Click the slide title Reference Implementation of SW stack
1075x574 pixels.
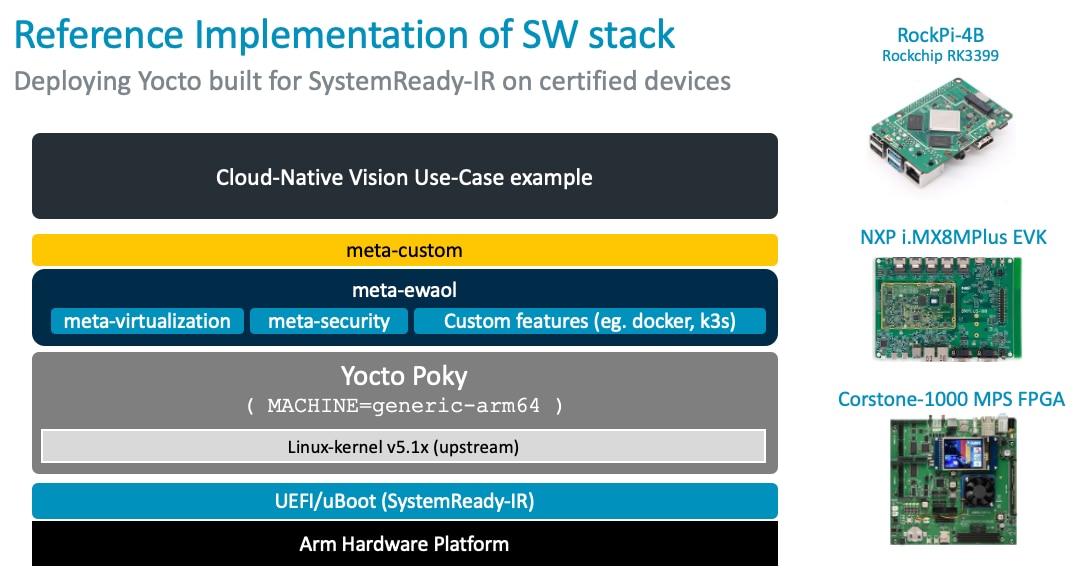point(345,35)
